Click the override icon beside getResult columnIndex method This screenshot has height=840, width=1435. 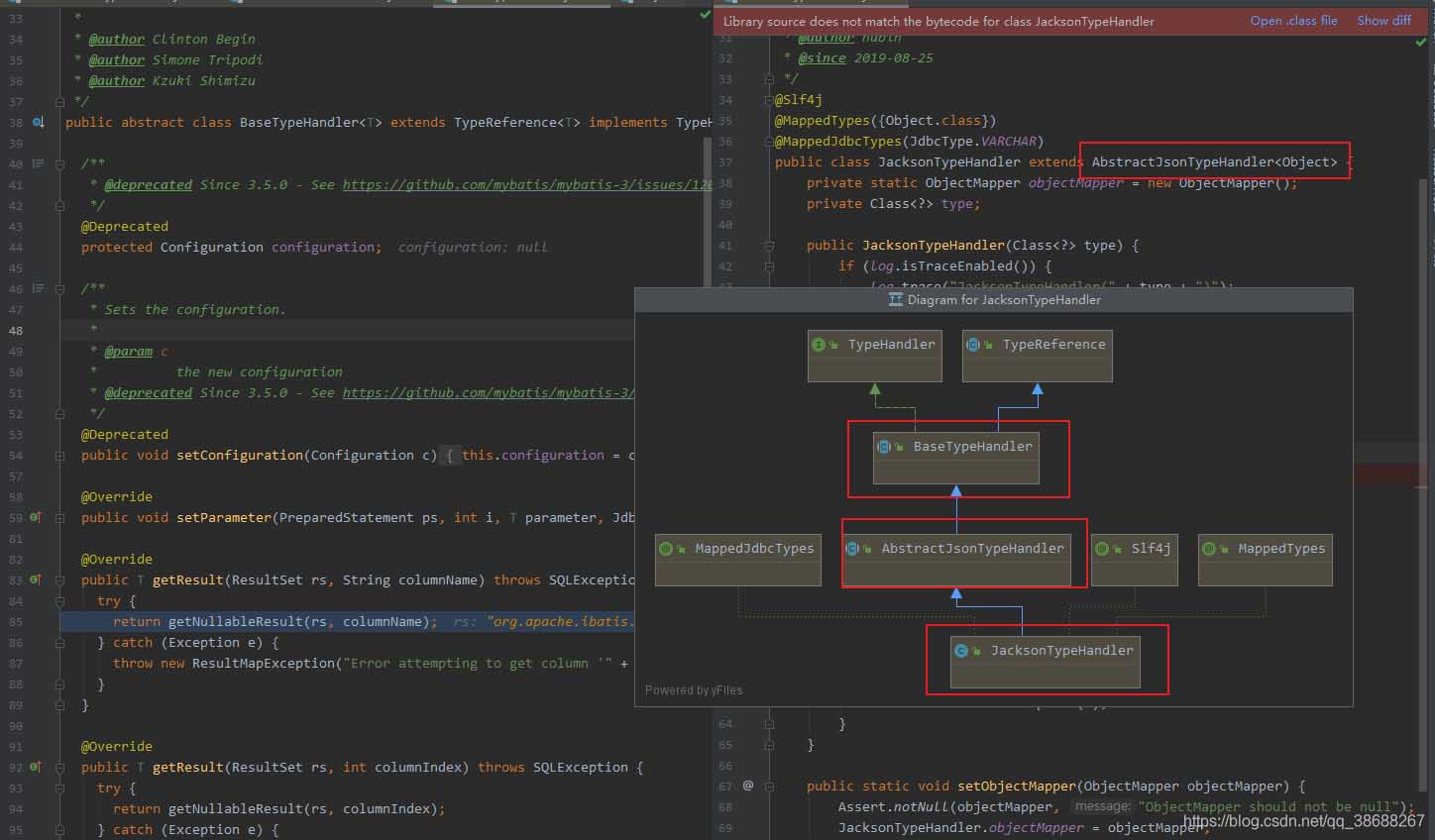36,767
